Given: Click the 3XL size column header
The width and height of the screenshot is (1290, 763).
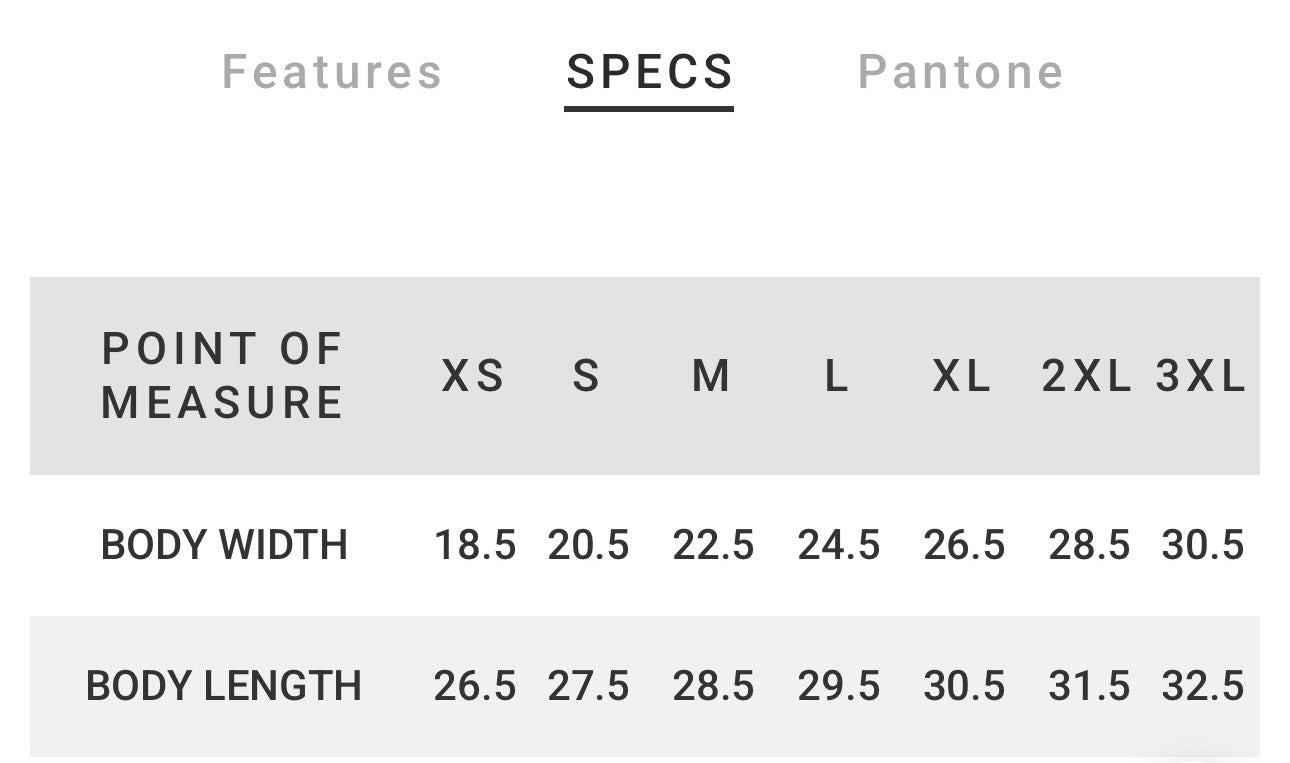Looking at the screenshot, I should pos(1202,377).
